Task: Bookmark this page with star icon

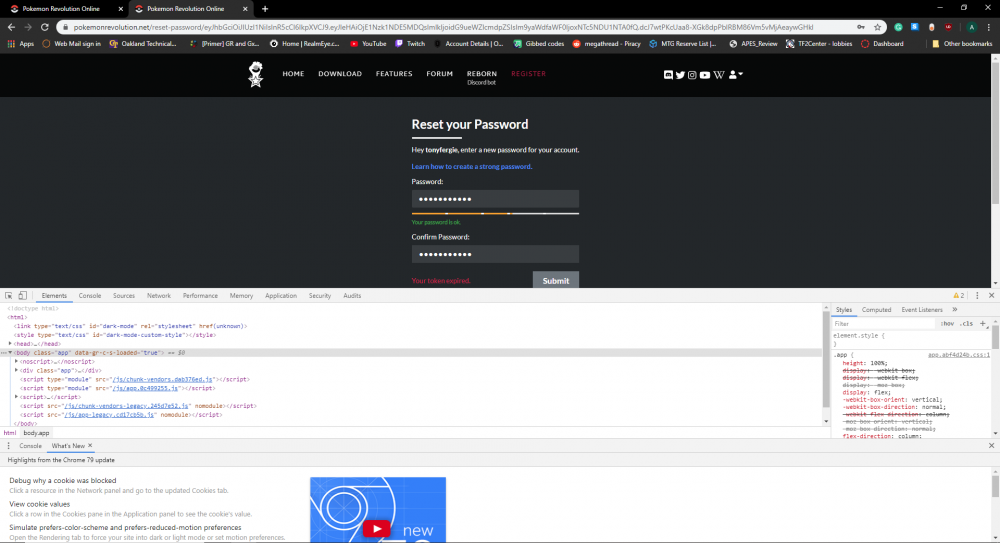Action: [x=877, y=27]
